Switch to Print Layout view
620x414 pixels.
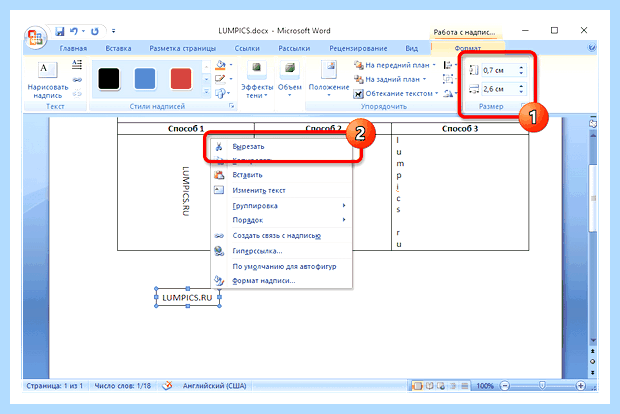(417, 386)
